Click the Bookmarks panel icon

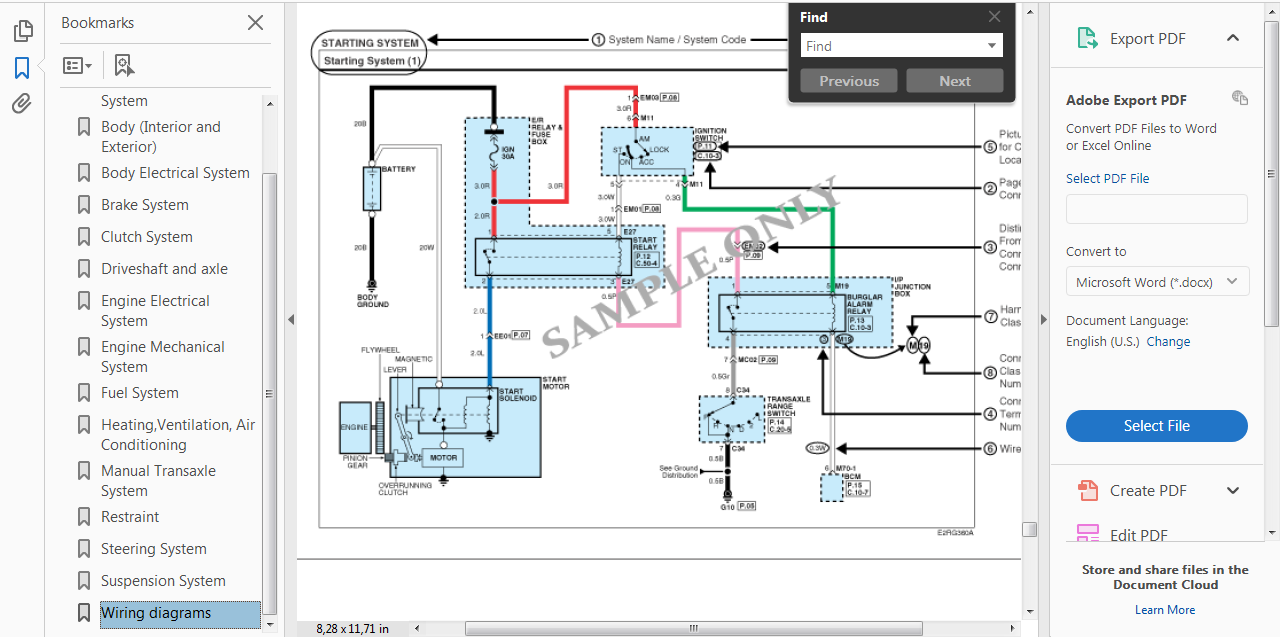click(x=22, y=68)
